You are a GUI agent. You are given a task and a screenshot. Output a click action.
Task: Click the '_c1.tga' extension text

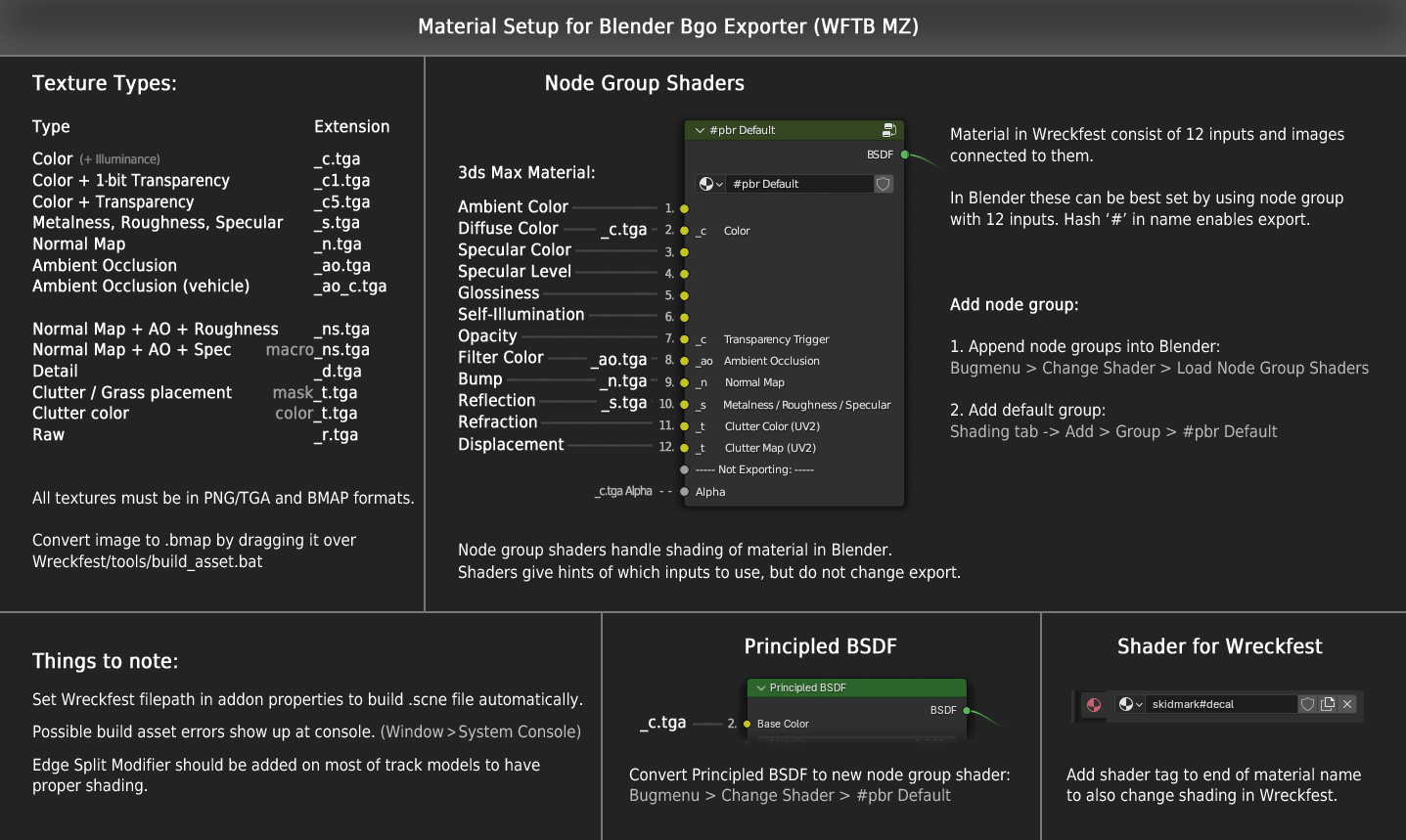pyautogui.click(x=341, y=181)
